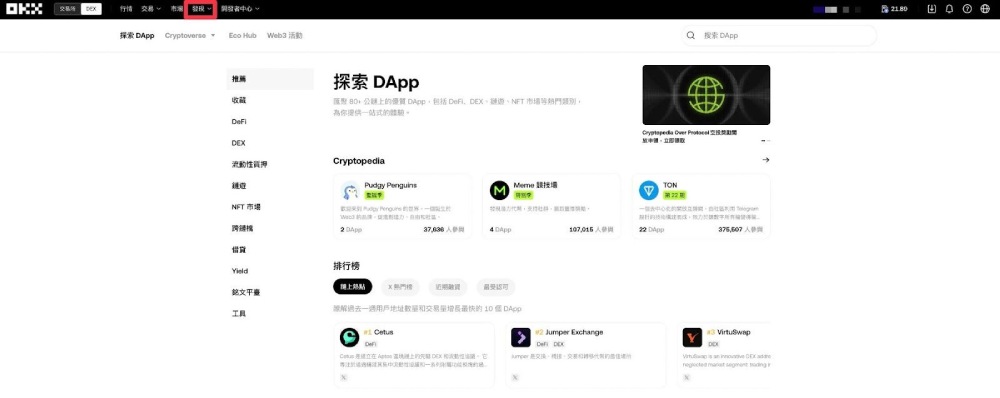Click the TON diamond logo icon
Screen dimensions: 1000x398
coord(649,190)
